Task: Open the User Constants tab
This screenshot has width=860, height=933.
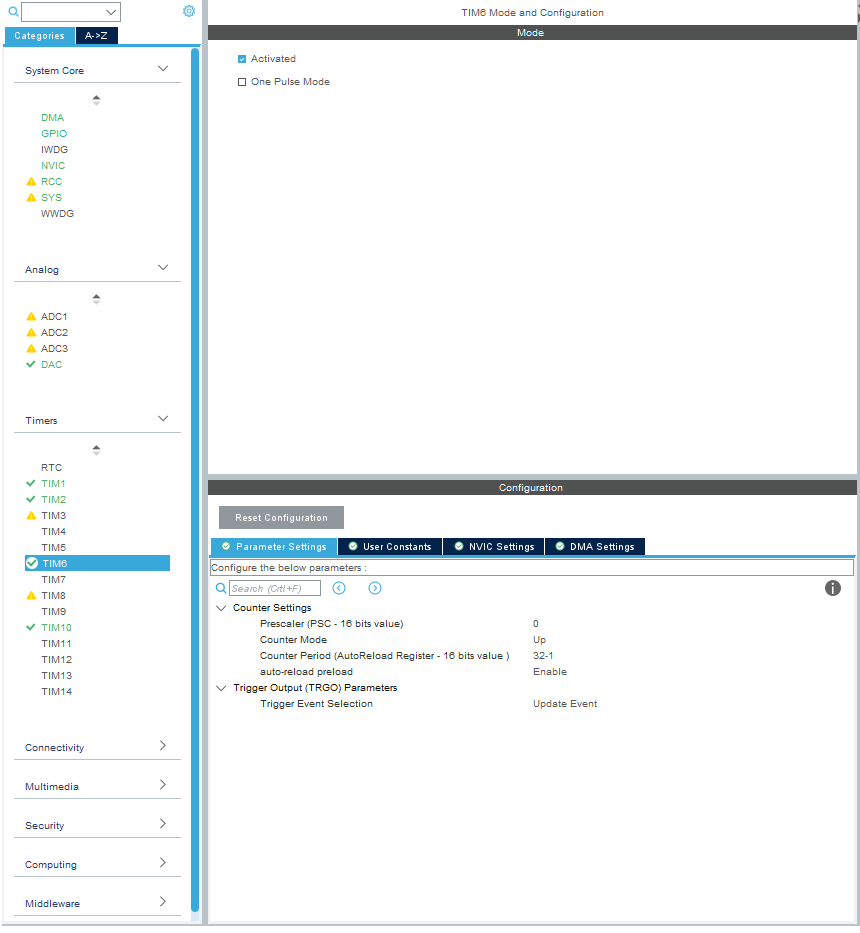Action: tap(390, 546)
